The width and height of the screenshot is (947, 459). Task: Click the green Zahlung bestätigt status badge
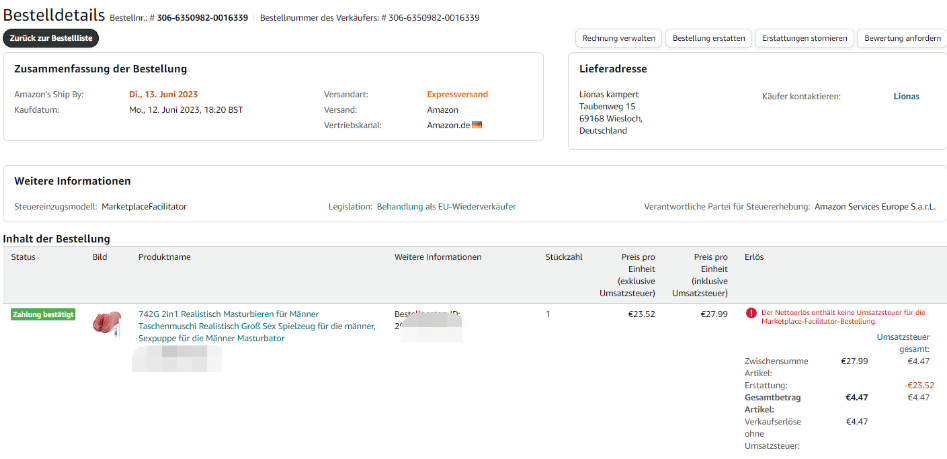(x=43, y=314)
